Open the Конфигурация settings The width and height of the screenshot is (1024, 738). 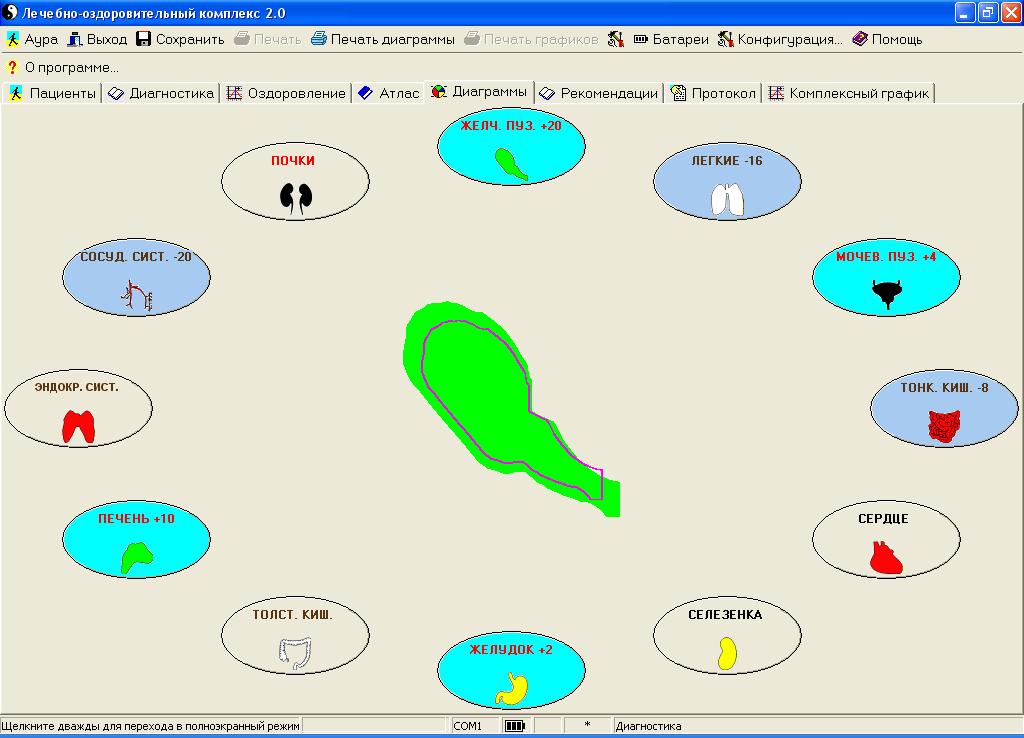(x=779, y=39)
